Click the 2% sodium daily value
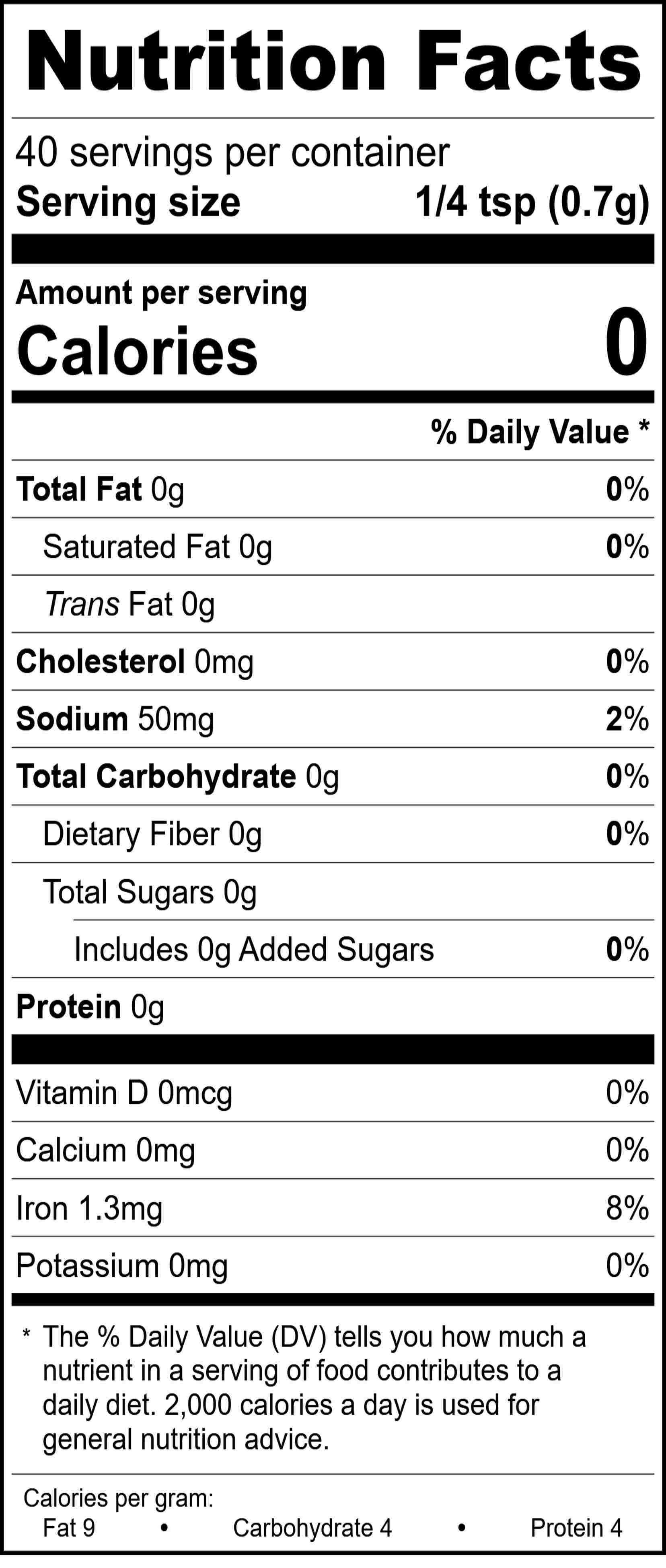 point(627,719)
